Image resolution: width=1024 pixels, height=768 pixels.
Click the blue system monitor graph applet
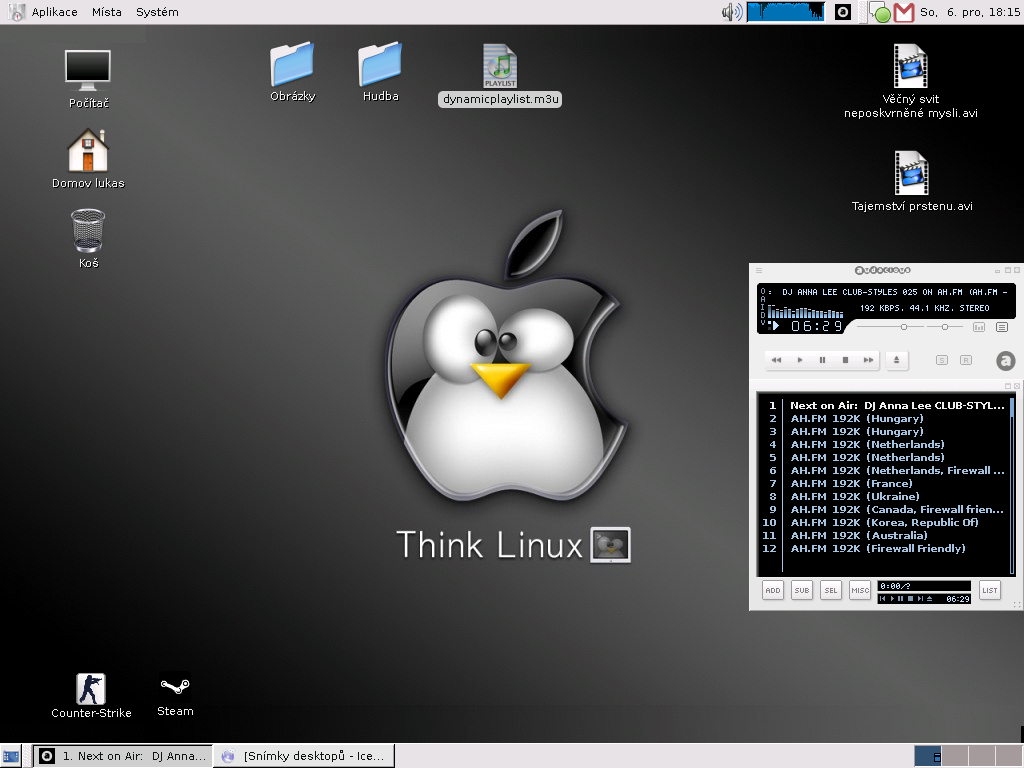(786, 12)
